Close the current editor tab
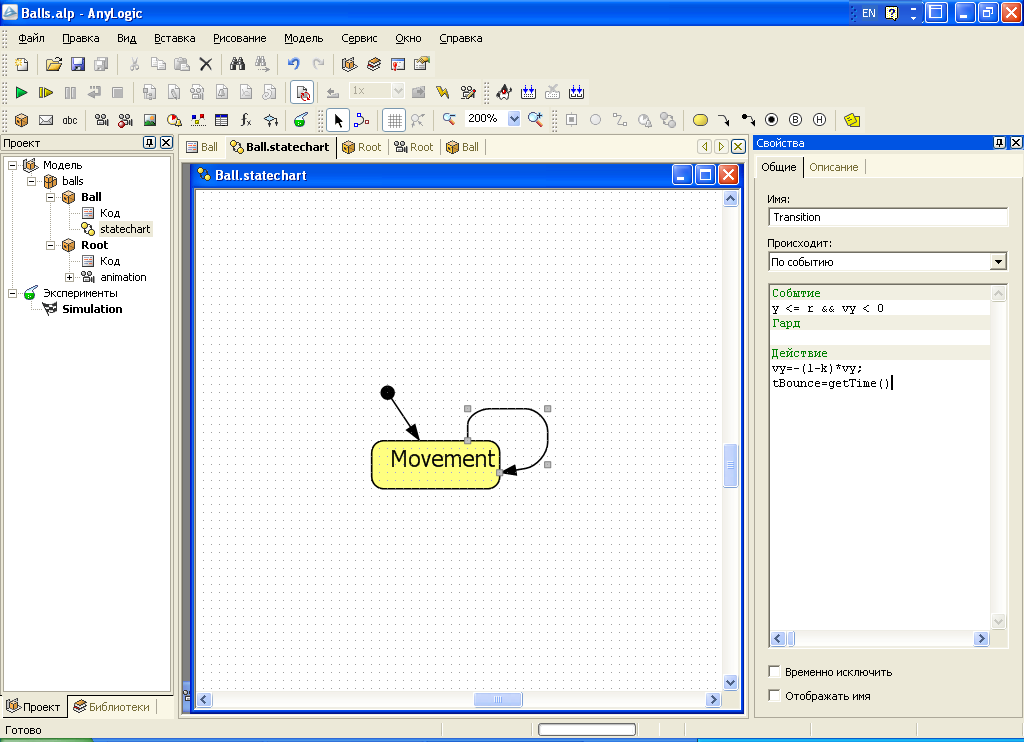The height and width of the screenshot is (742, 1024). pos(738,146)
